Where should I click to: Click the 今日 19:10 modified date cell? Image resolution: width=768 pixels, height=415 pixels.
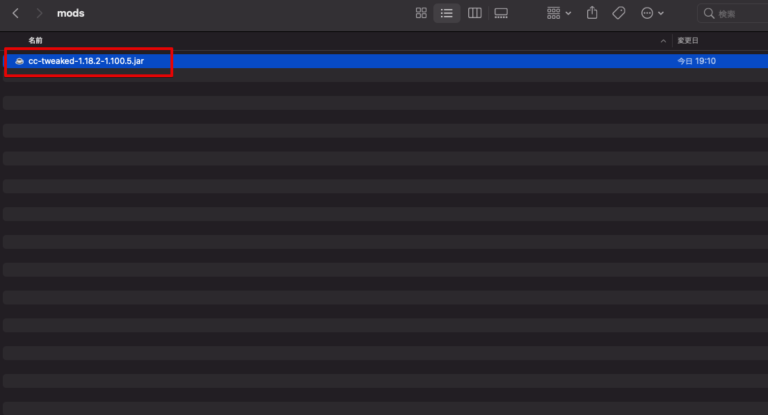point(697,61)
